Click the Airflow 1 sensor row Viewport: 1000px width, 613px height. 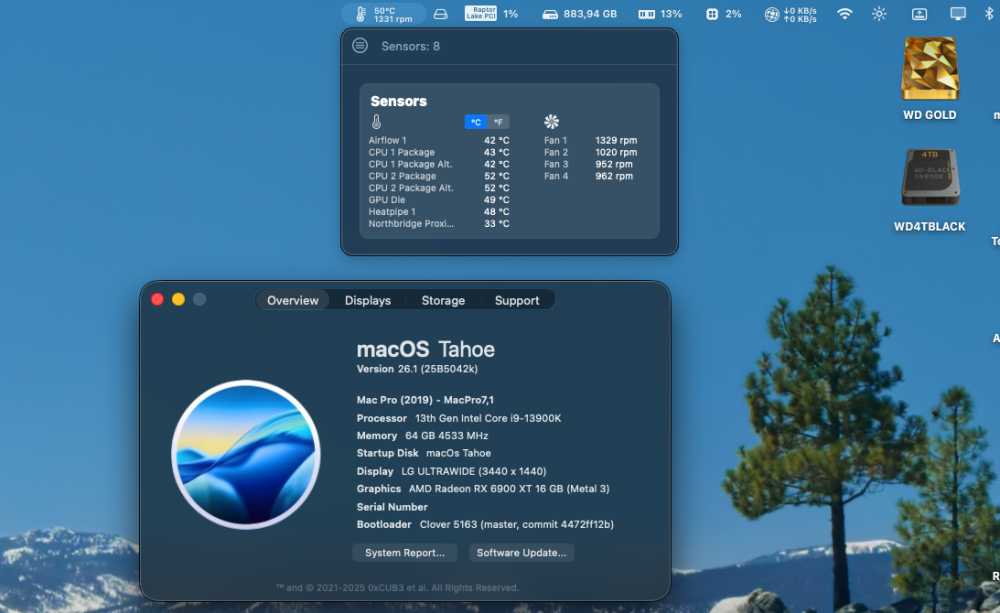coord(439,140)
